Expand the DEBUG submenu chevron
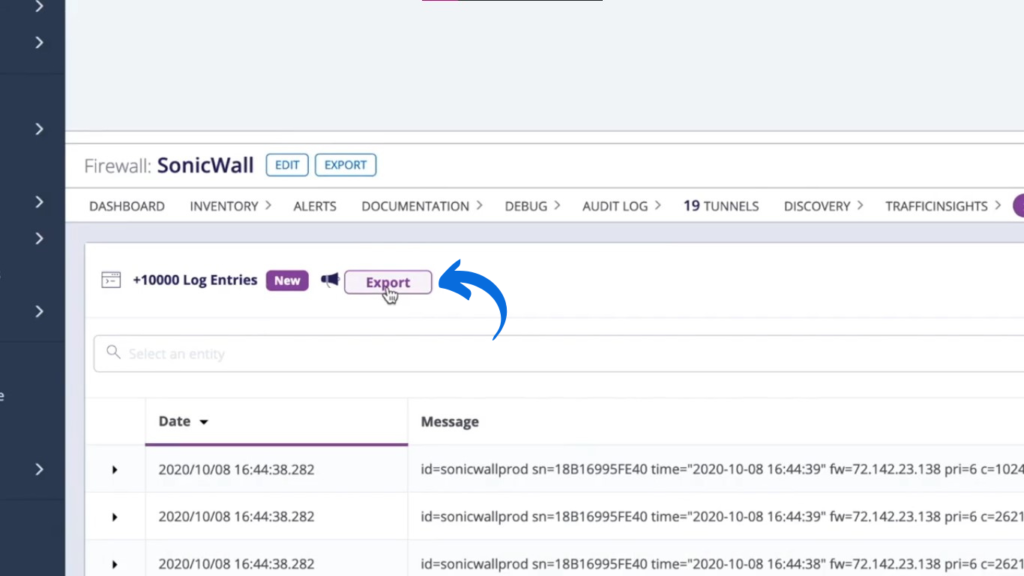 (x=556, y=206)
